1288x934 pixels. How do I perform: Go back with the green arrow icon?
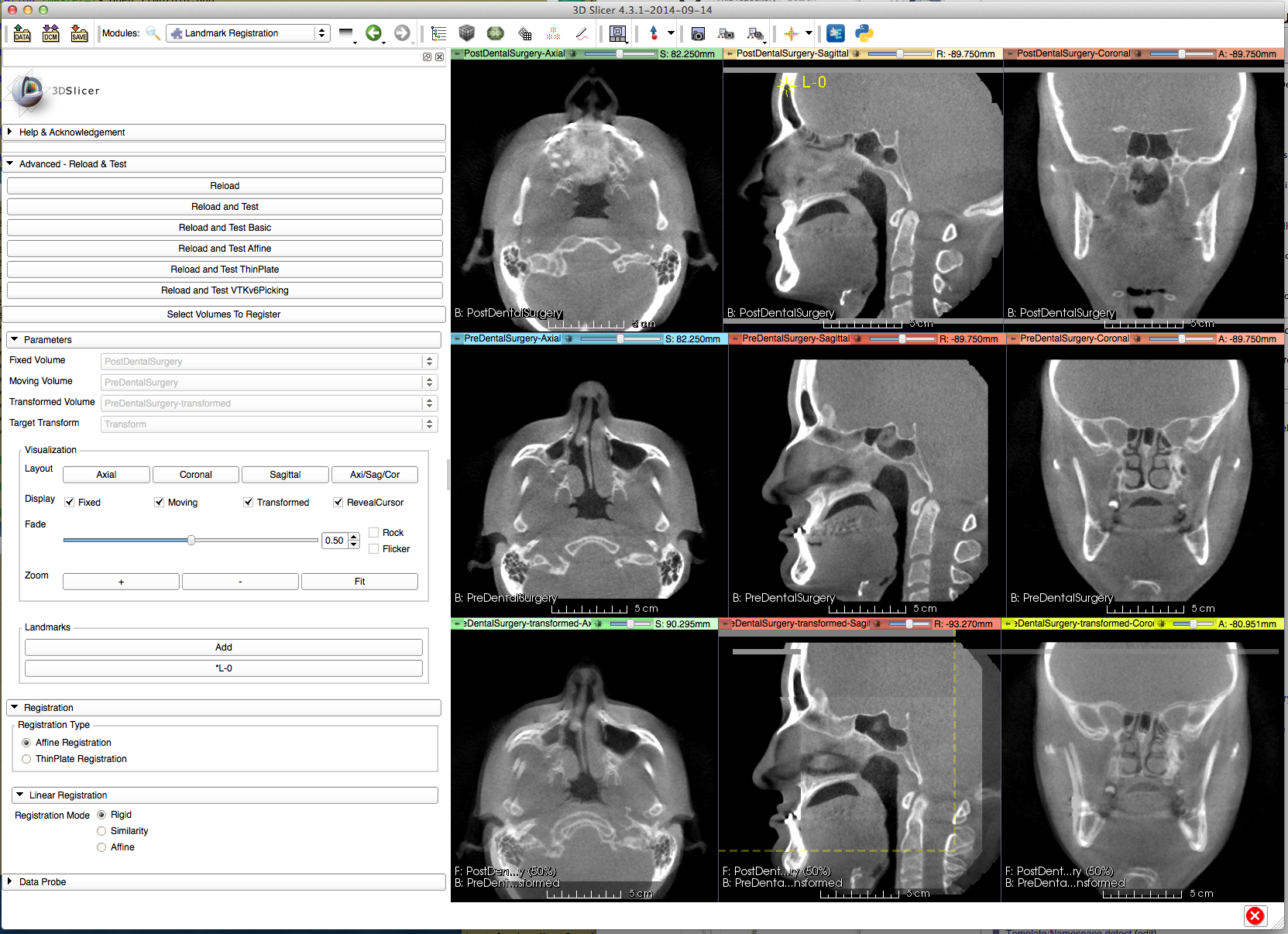373,33
